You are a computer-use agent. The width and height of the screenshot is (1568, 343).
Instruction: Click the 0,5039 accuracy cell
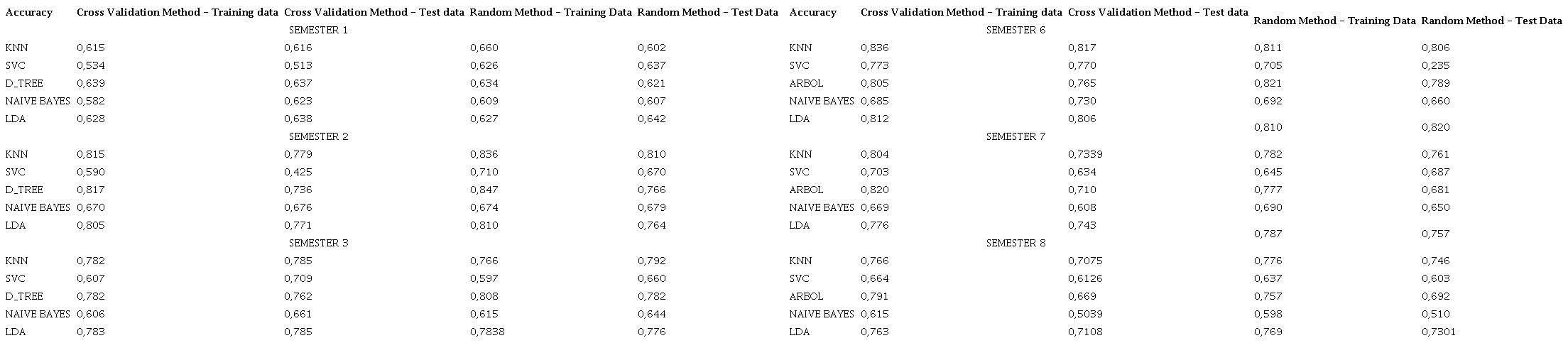click(1085, 315)
